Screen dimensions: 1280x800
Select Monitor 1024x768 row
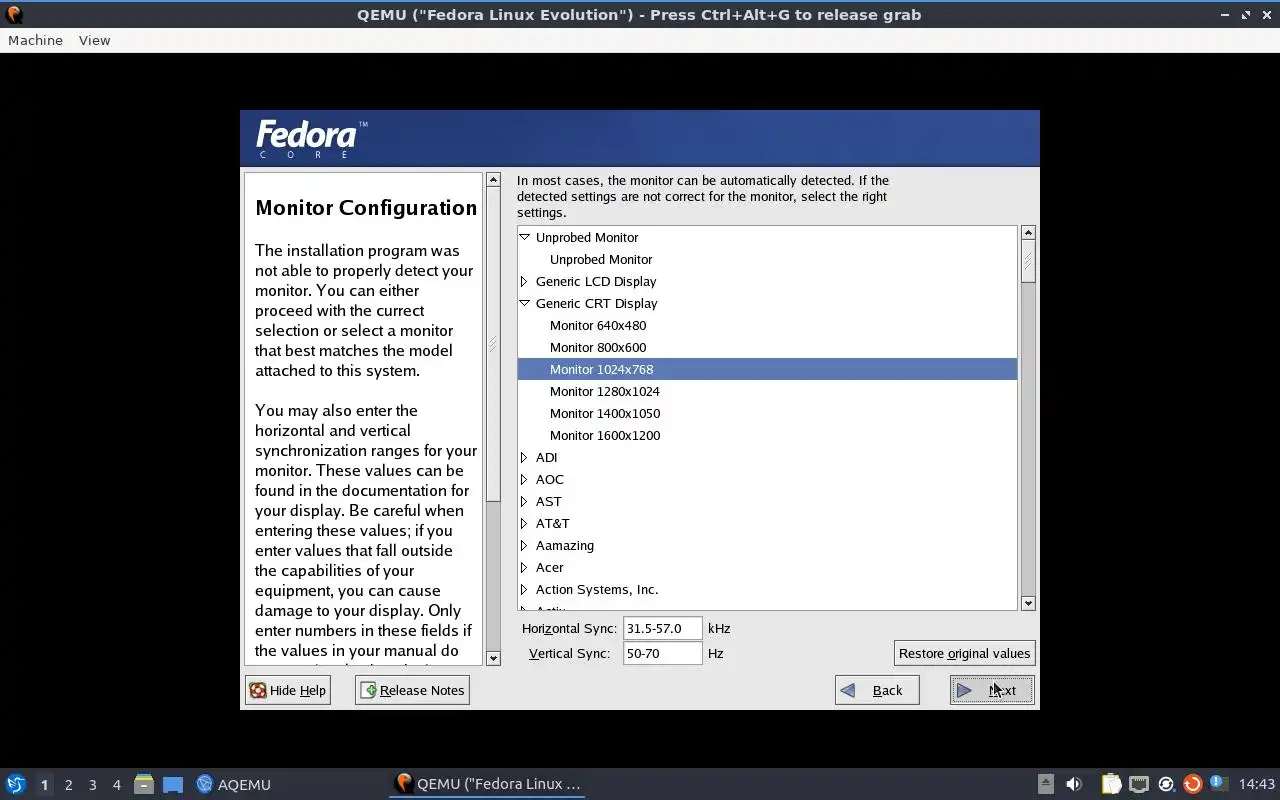[767, 369]
